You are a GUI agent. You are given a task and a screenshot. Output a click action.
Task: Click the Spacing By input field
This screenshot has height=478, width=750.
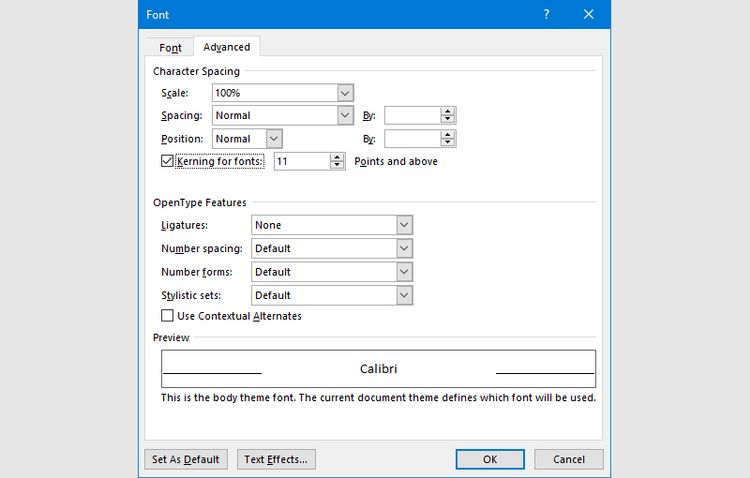click(x=412, y=115)
